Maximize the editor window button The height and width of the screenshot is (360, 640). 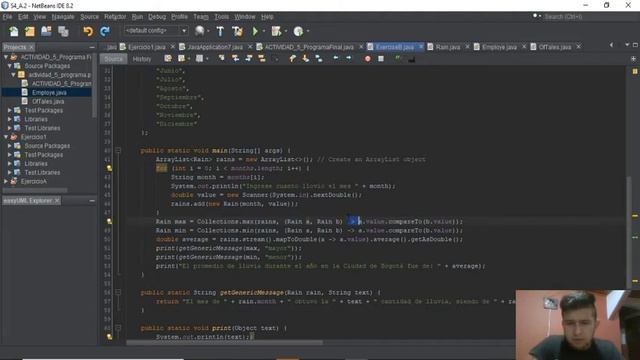click(x=635, y=45)
